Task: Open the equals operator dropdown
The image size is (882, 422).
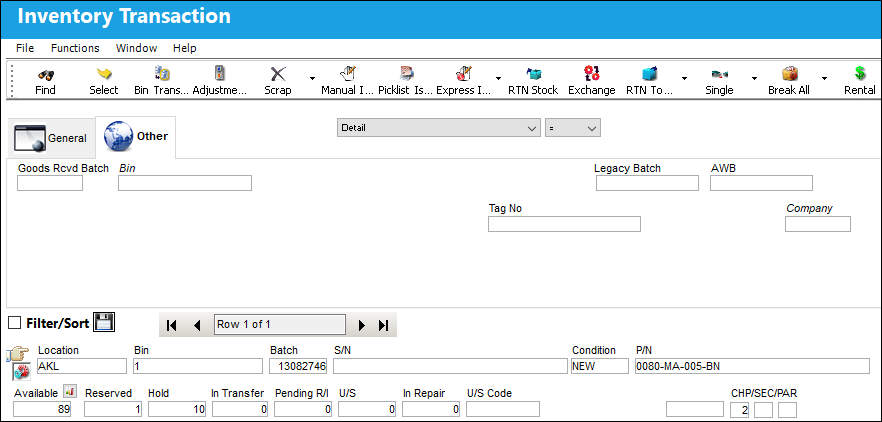Action: 573,128
